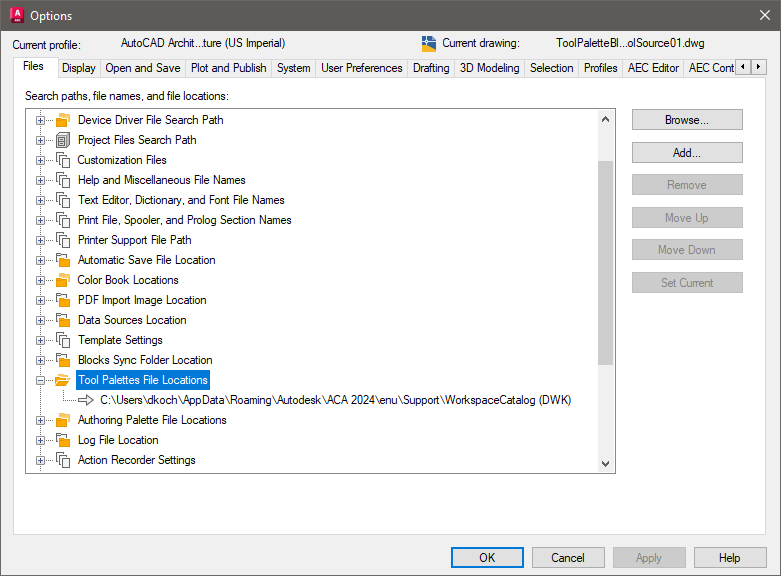Select Authoring Palette File Locations row
This screenshot has width=781, height=576.
(x=152, y=420)
